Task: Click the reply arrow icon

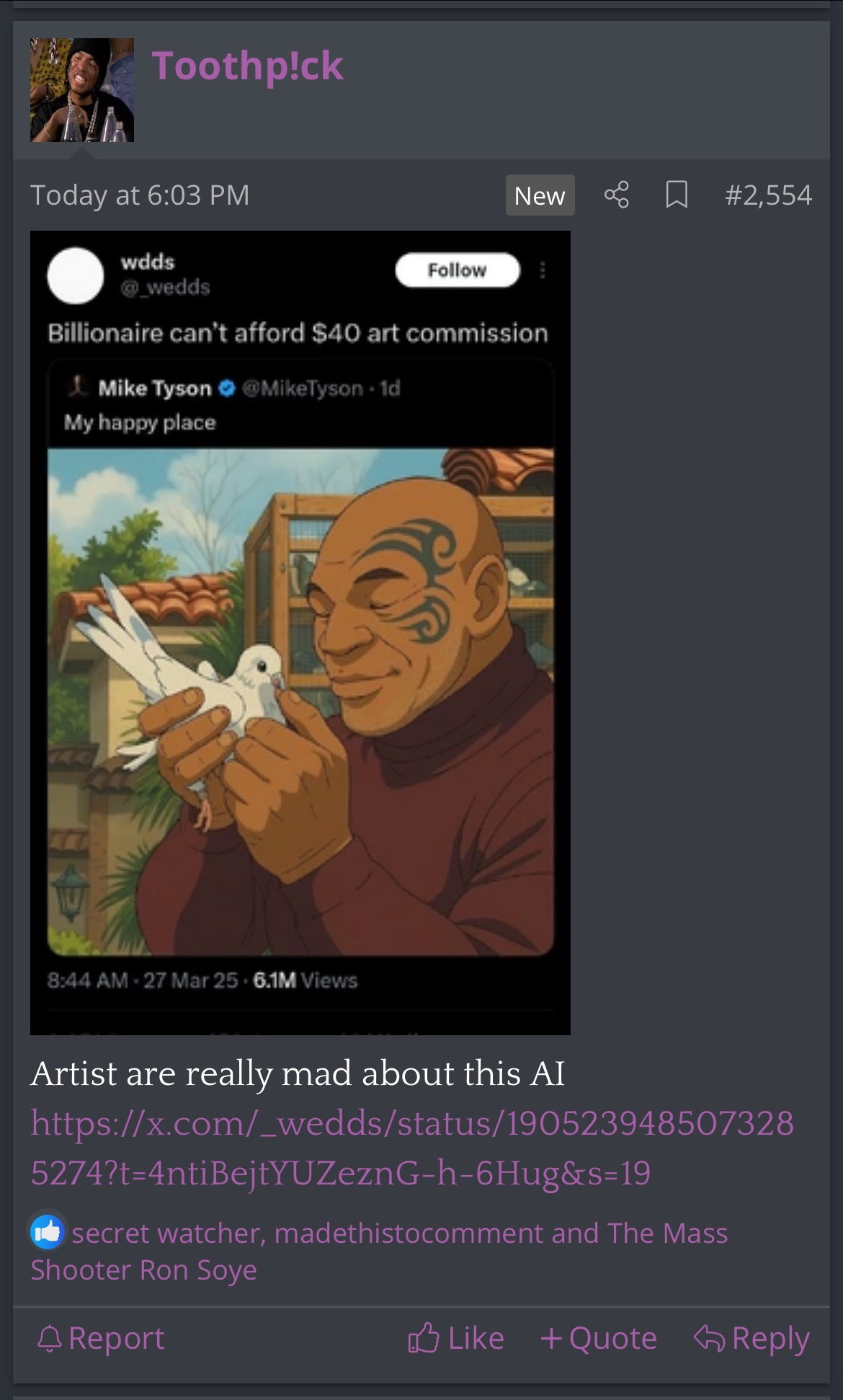Action: click(x=709, y=1338)
